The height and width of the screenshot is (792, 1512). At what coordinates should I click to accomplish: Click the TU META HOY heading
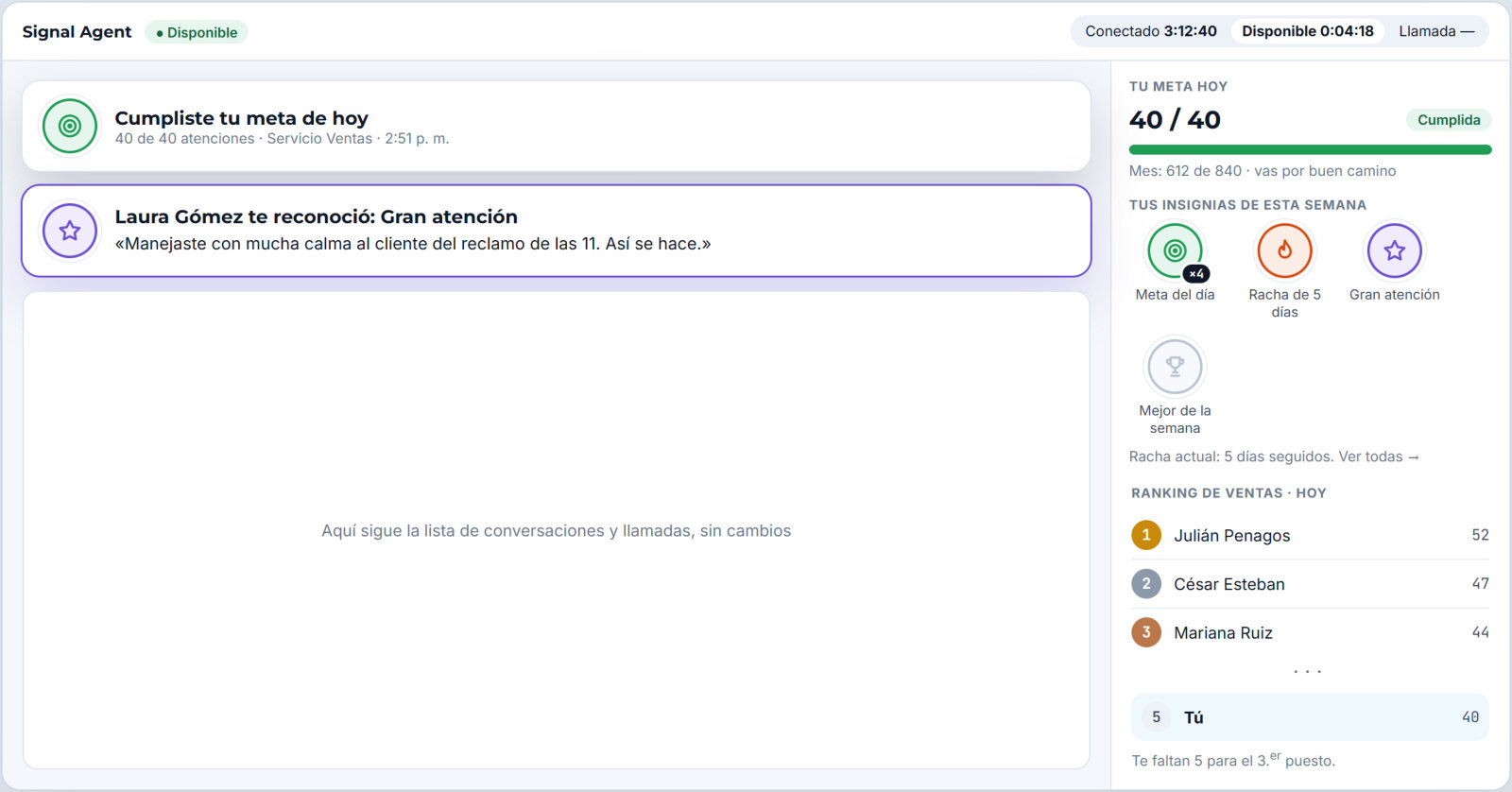[1178, 86]
